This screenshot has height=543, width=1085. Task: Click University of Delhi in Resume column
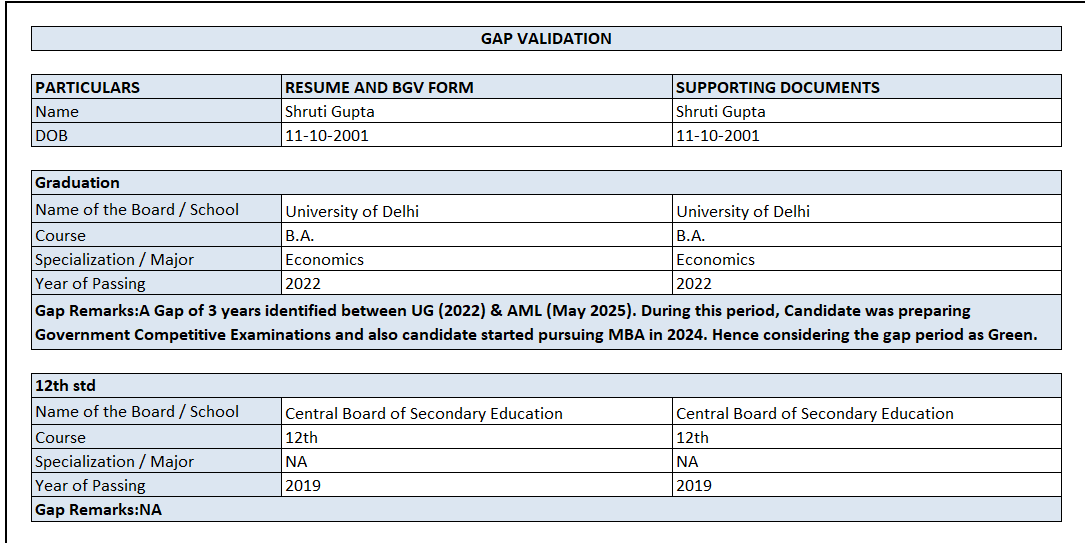click(352, 211)
